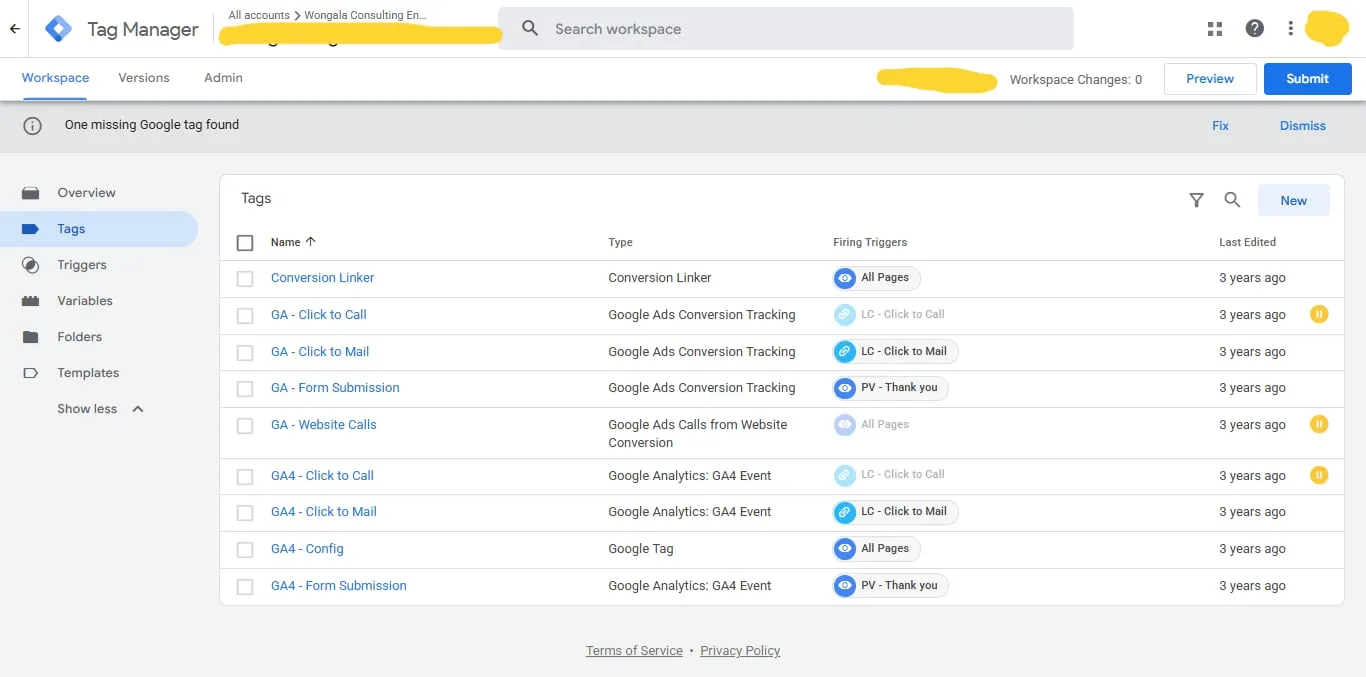Viewport: 1366px width, 677px height.
Task: Open the help question mark icon
Action: (x=1254, y=29)
